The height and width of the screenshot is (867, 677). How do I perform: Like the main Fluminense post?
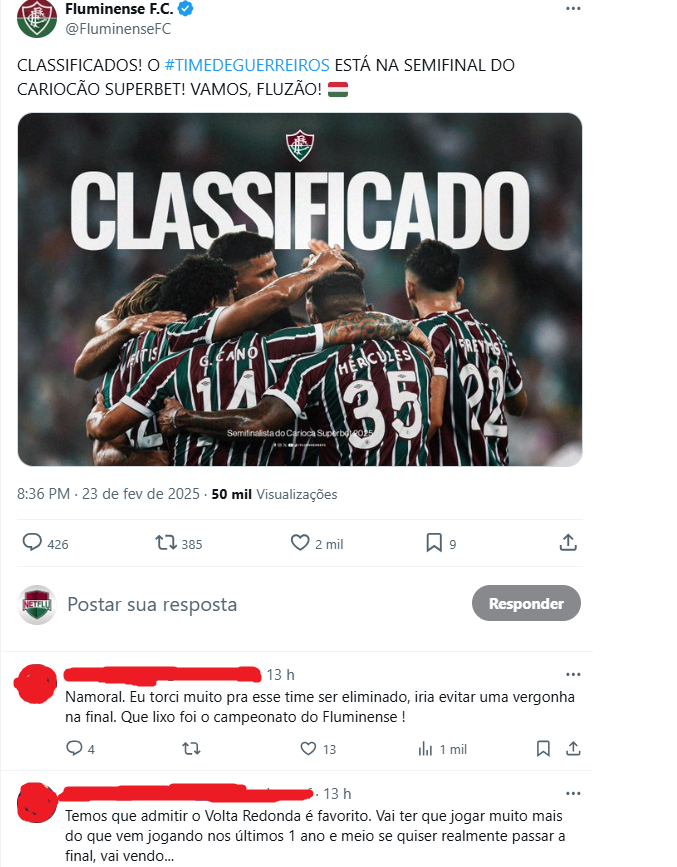tap(300, 542)
